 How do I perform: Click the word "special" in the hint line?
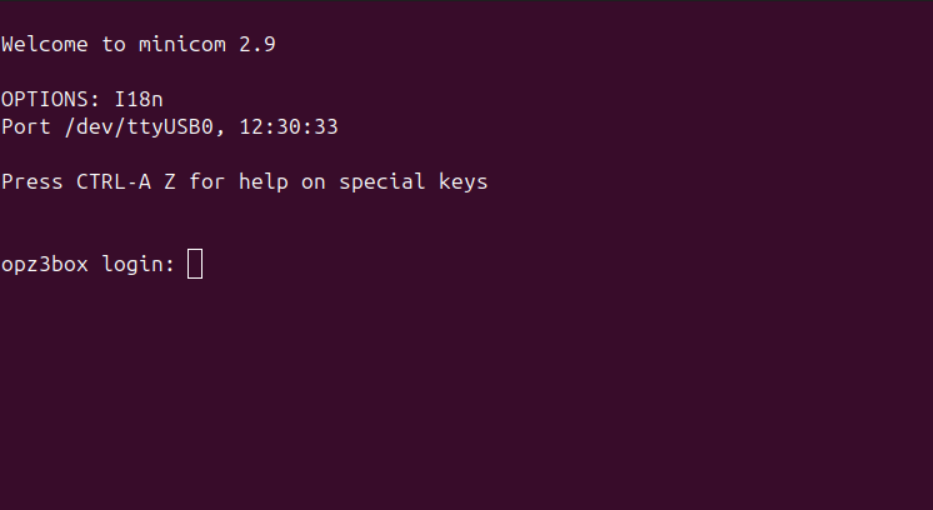(382, 182)
